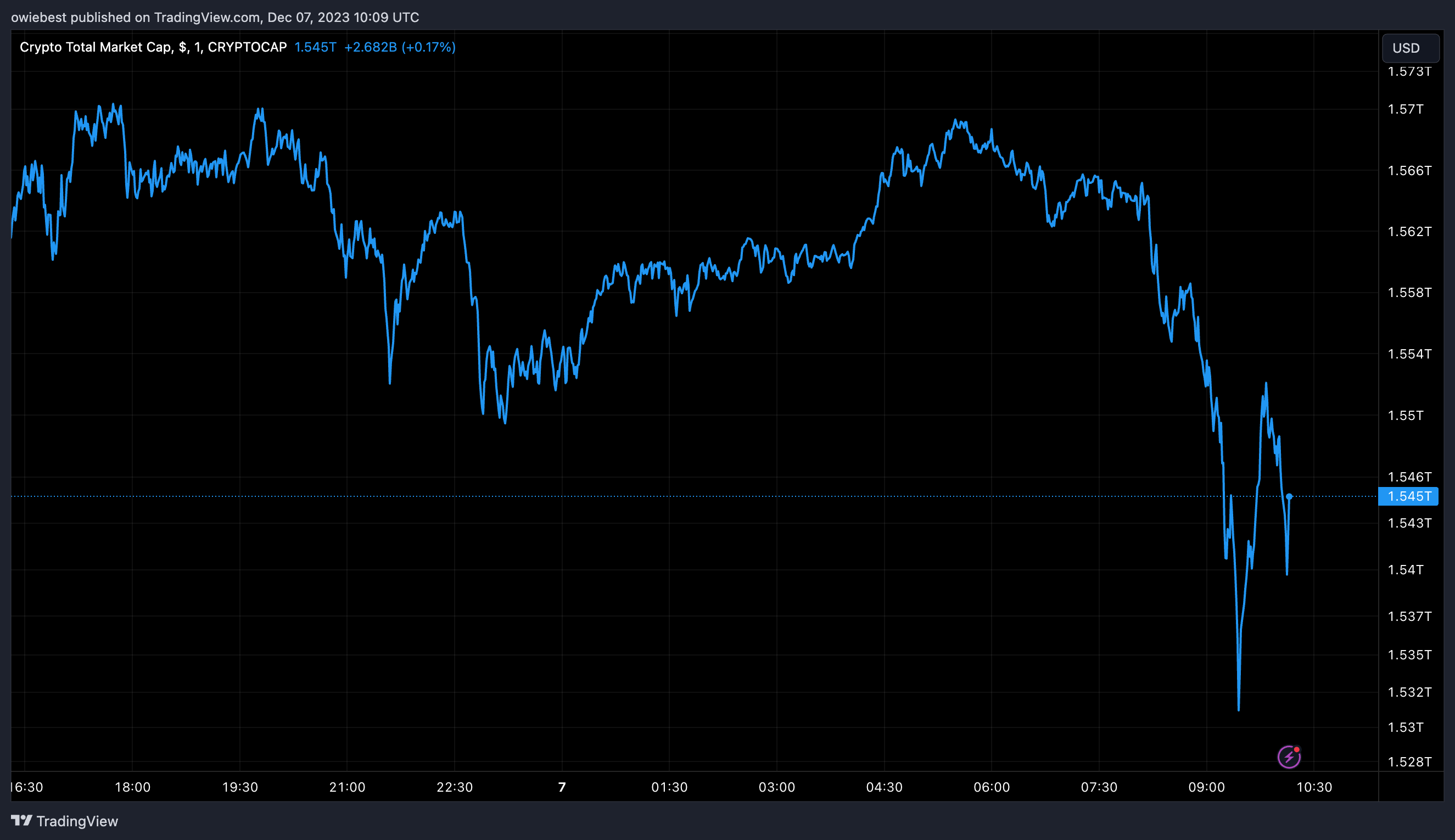Click the 1.57T price axis label
1455x840 pixels.
point(1406,109)
